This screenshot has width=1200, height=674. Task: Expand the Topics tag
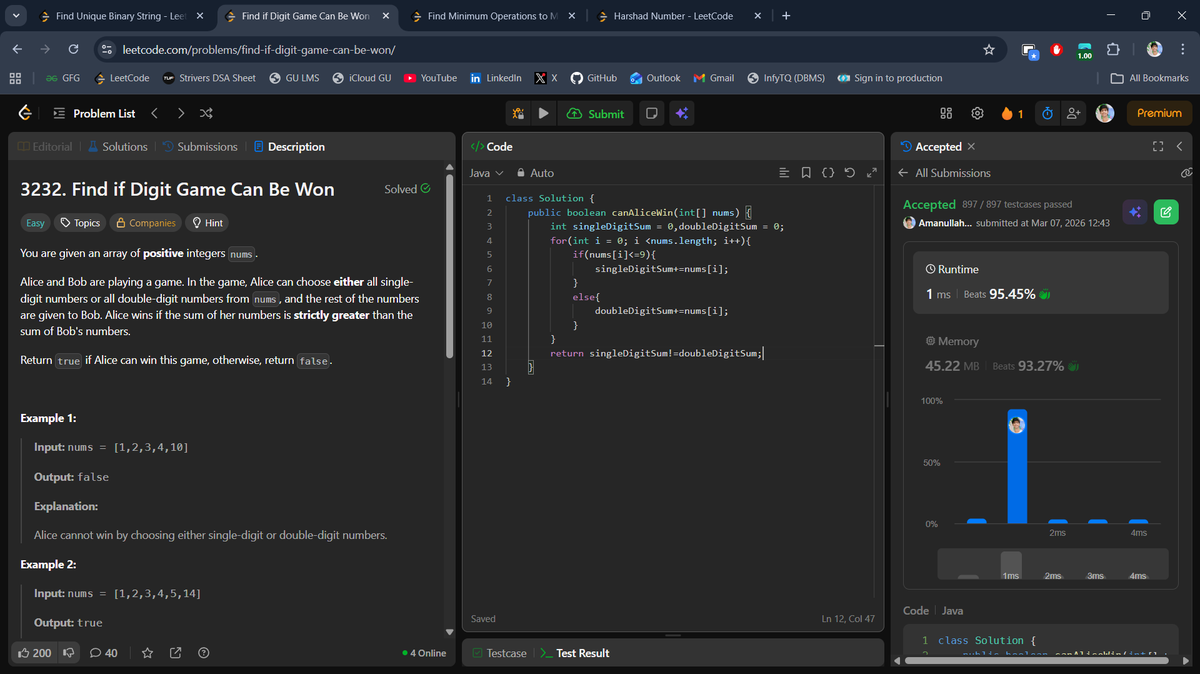click(x=80, y=223)
